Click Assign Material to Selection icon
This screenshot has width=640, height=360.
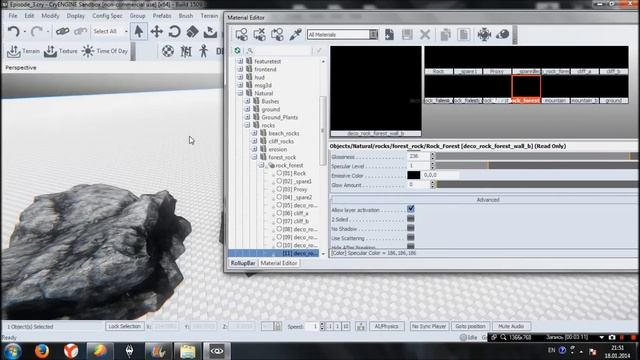(241, 34)
